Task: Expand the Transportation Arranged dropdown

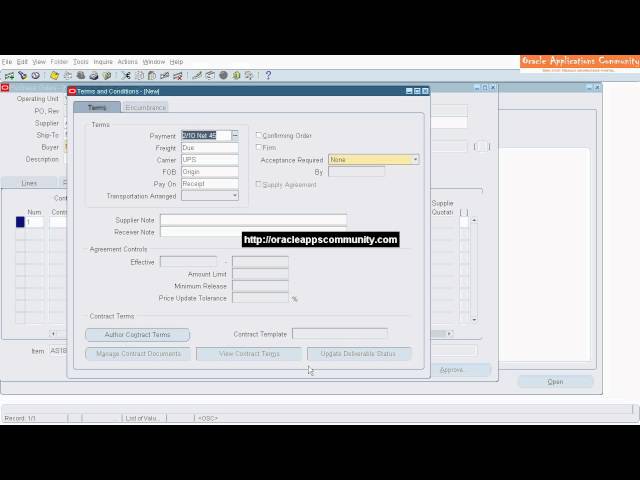Action: [235, 196]
